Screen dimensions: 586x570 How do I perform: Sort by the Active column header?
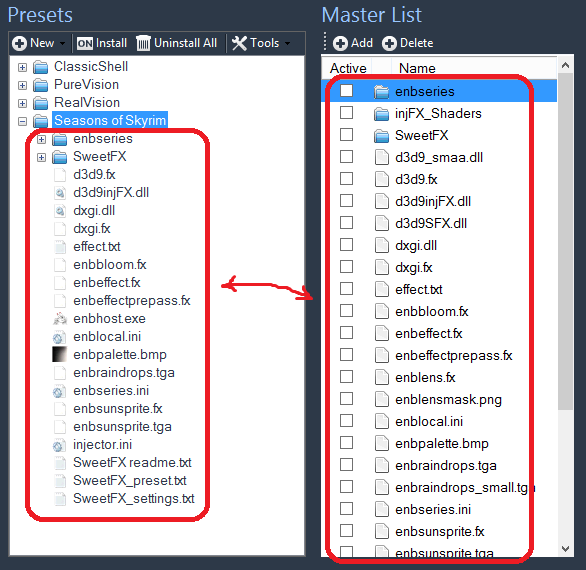[348, 68]
